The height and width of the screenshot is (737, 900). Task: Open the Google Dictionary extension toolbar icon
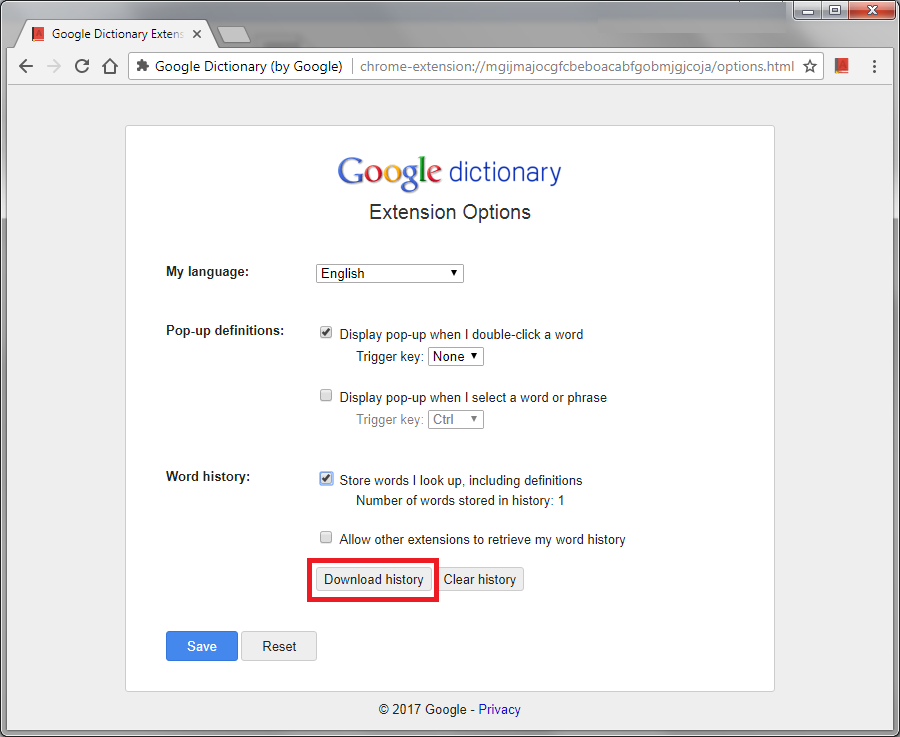[841, 66]
